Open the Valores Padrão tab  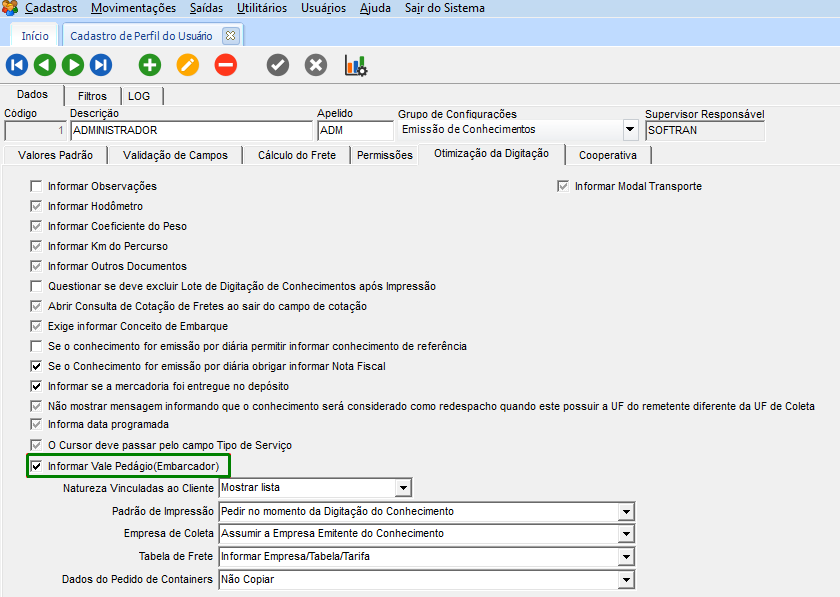click(x=55, y=155)
